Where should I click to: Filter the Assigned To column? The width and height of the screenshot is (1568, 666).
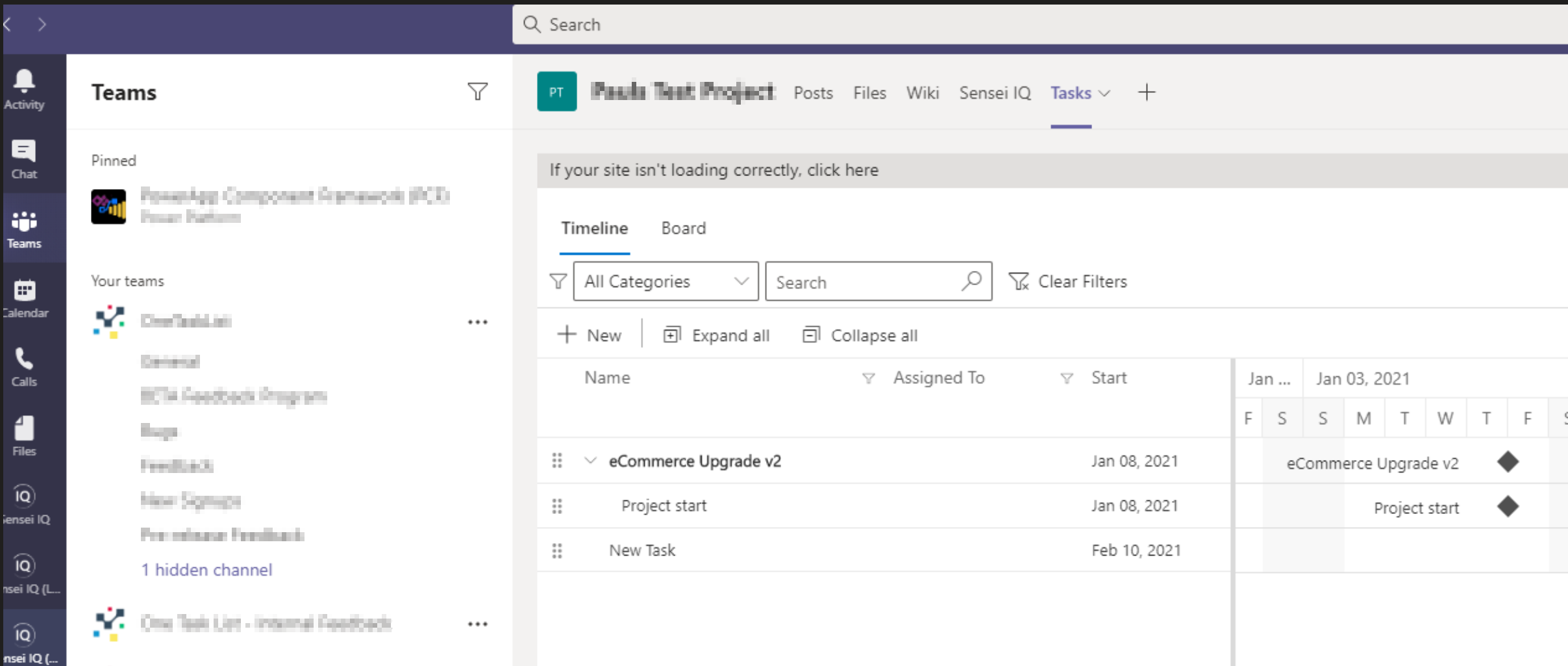1066,378
